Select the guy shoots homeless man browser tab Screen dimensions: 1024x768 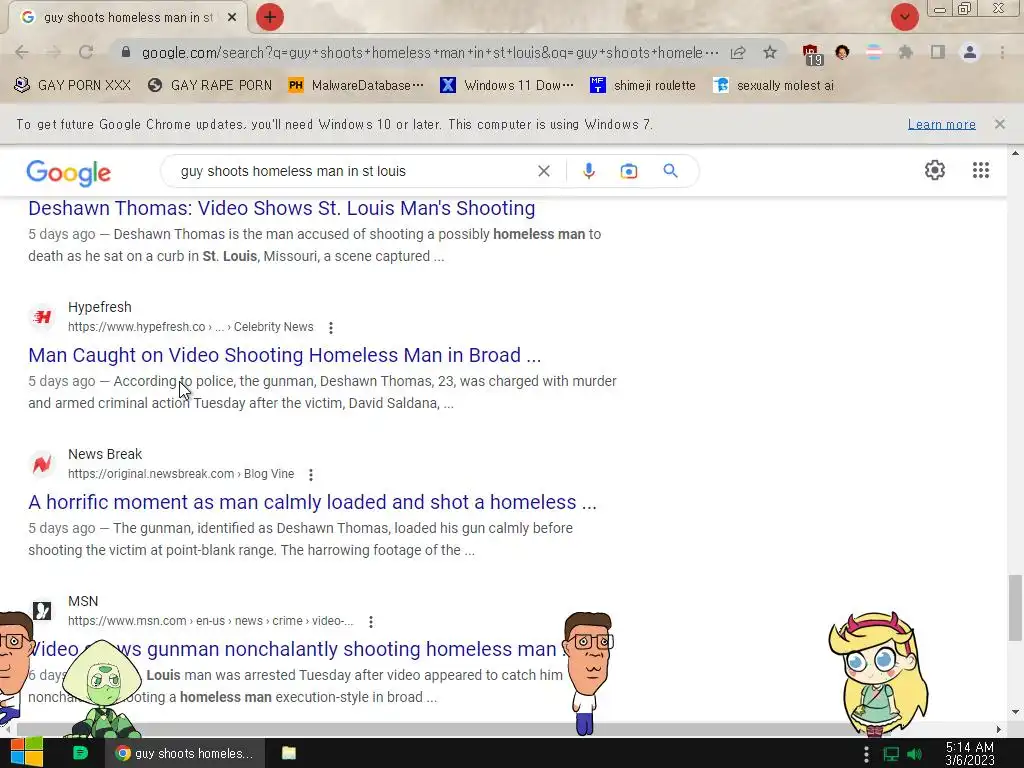tap(127, 18)
